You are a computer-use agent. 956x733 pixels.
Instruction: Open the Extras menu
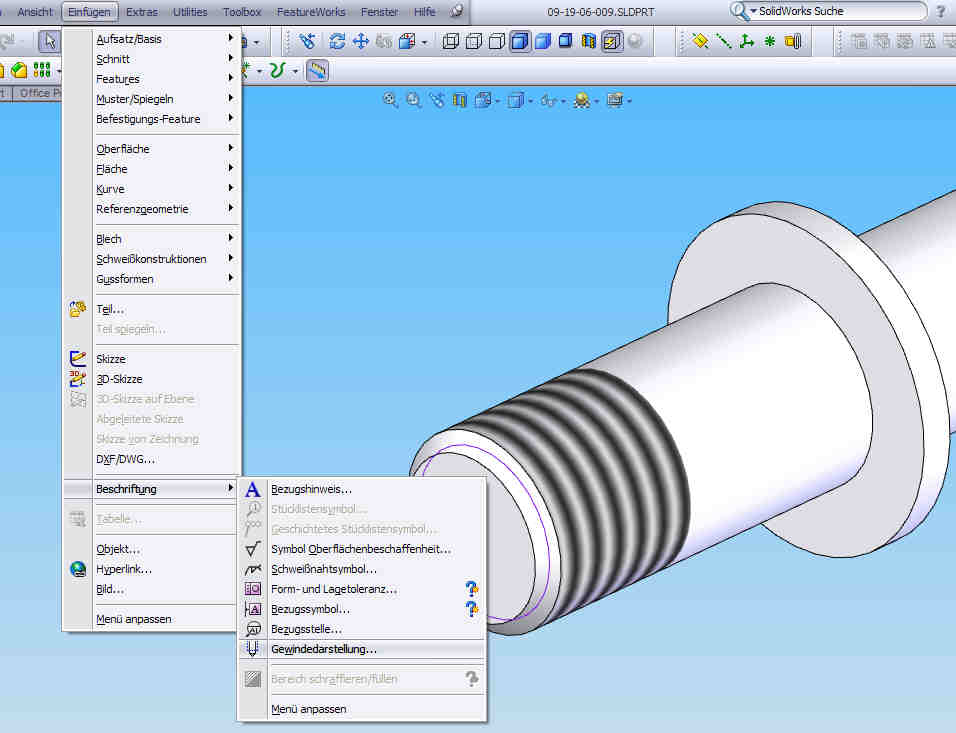pos(141,12)
